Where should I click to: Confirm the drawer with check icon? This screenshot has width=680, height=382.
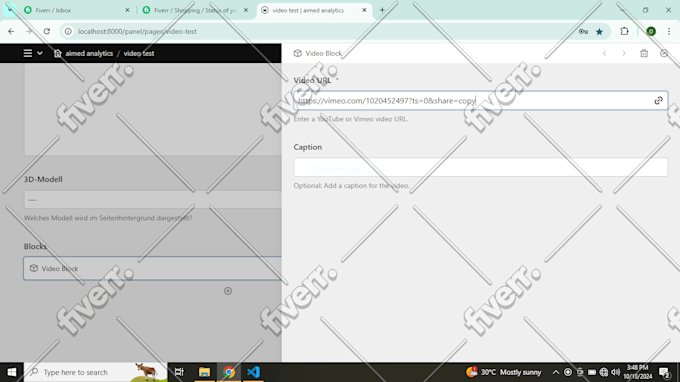pyautogui.click(x=664, y=53)
